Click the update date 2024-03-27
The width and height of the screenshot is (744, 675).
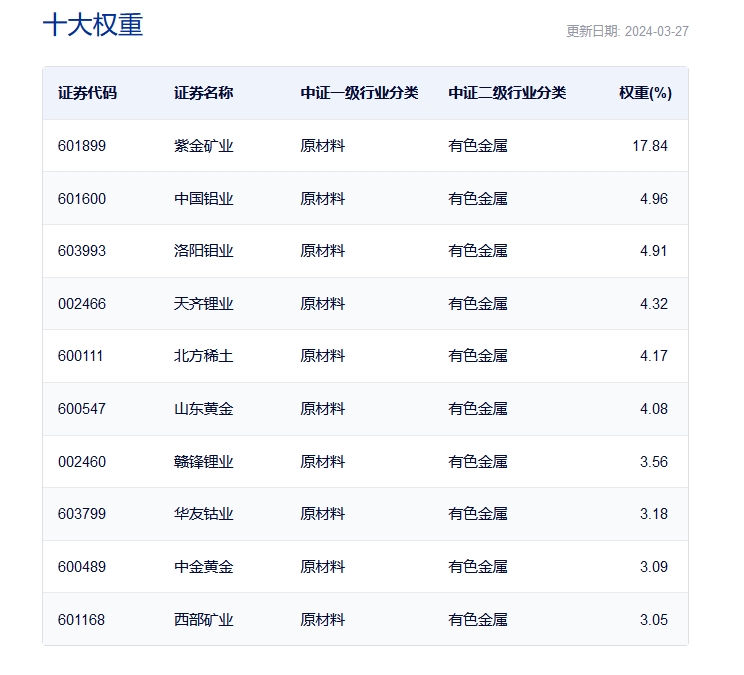coord(657,31)
